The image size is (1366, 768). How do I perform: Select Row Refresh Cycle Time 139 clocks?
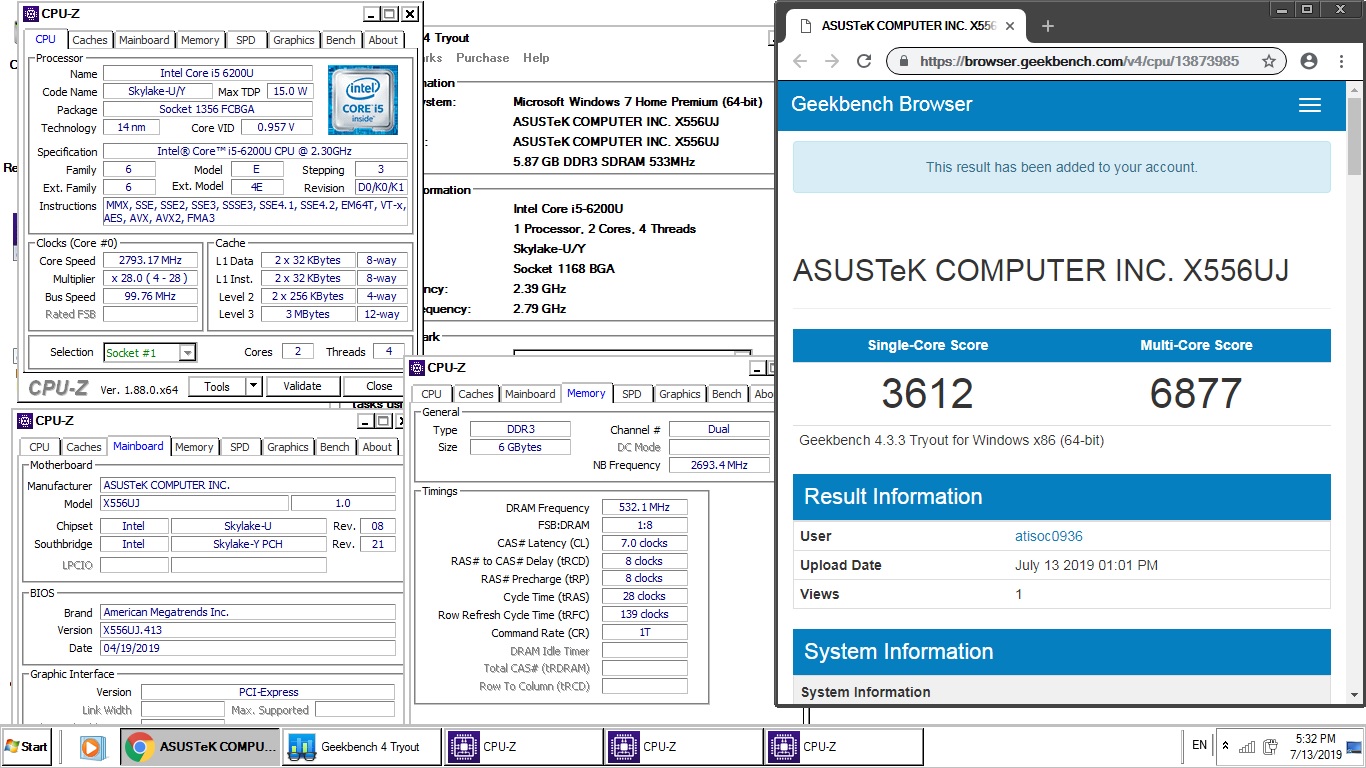pos(645,614)
